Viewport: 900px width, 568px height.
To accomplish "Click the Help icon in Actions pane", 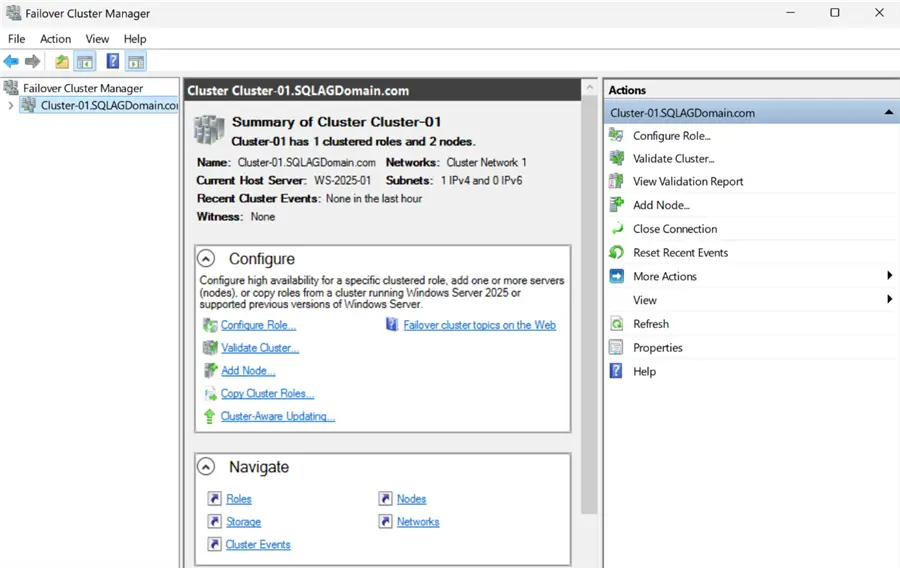I will (616, 371).
